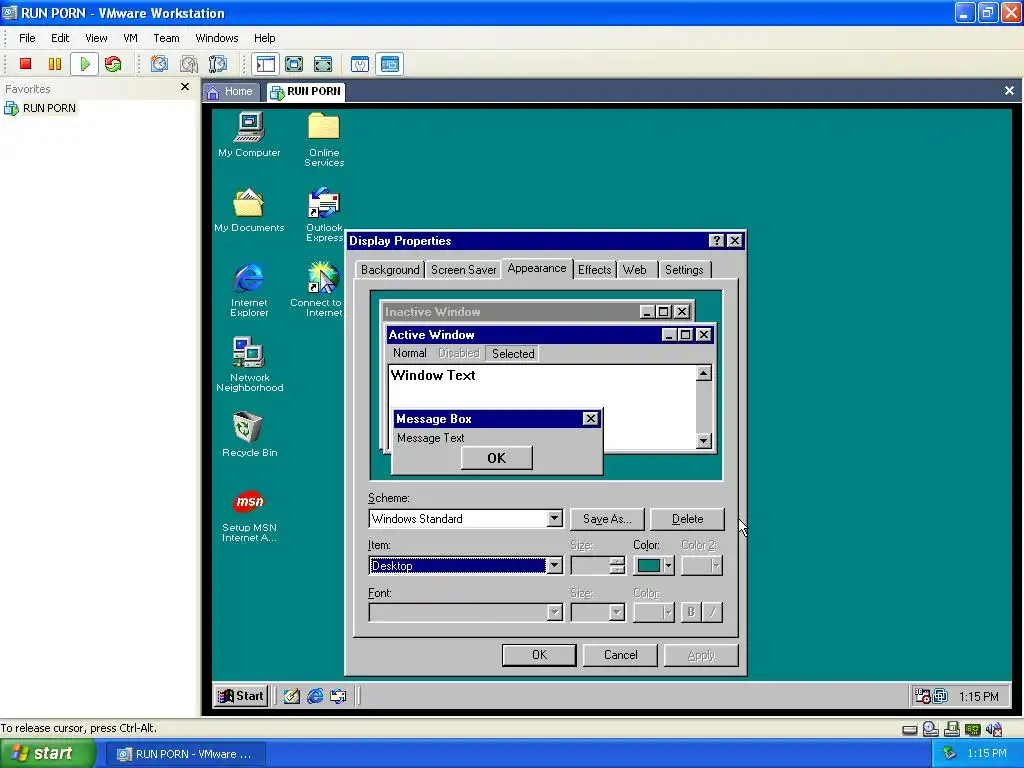Take a snapshot using the toolbar icon
The image size is (1024, 768).
click(159, 64)
